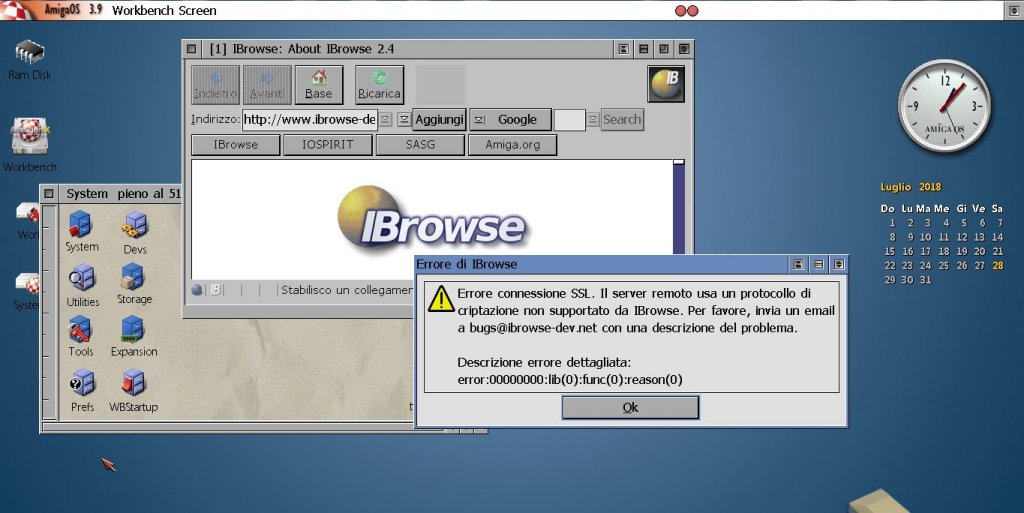Click the IBrowse globe logo in the toolbar

pyautogui.click(x=666, y=84)
